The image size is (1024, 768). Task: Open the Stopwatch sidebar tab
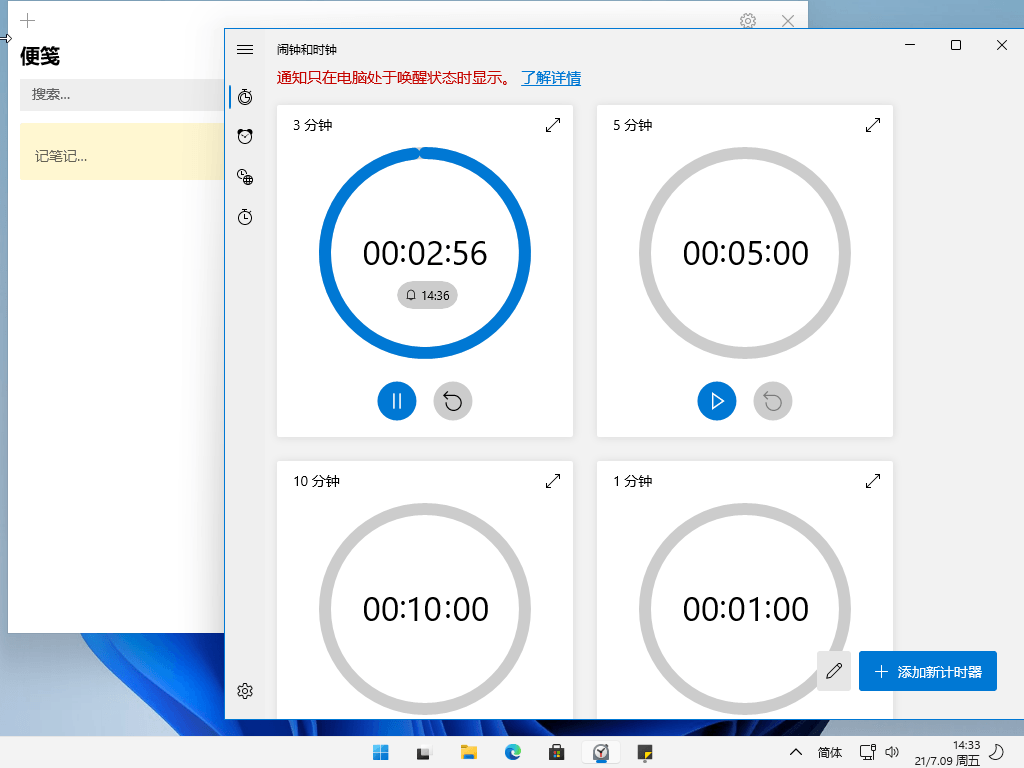tap(245, 217)
